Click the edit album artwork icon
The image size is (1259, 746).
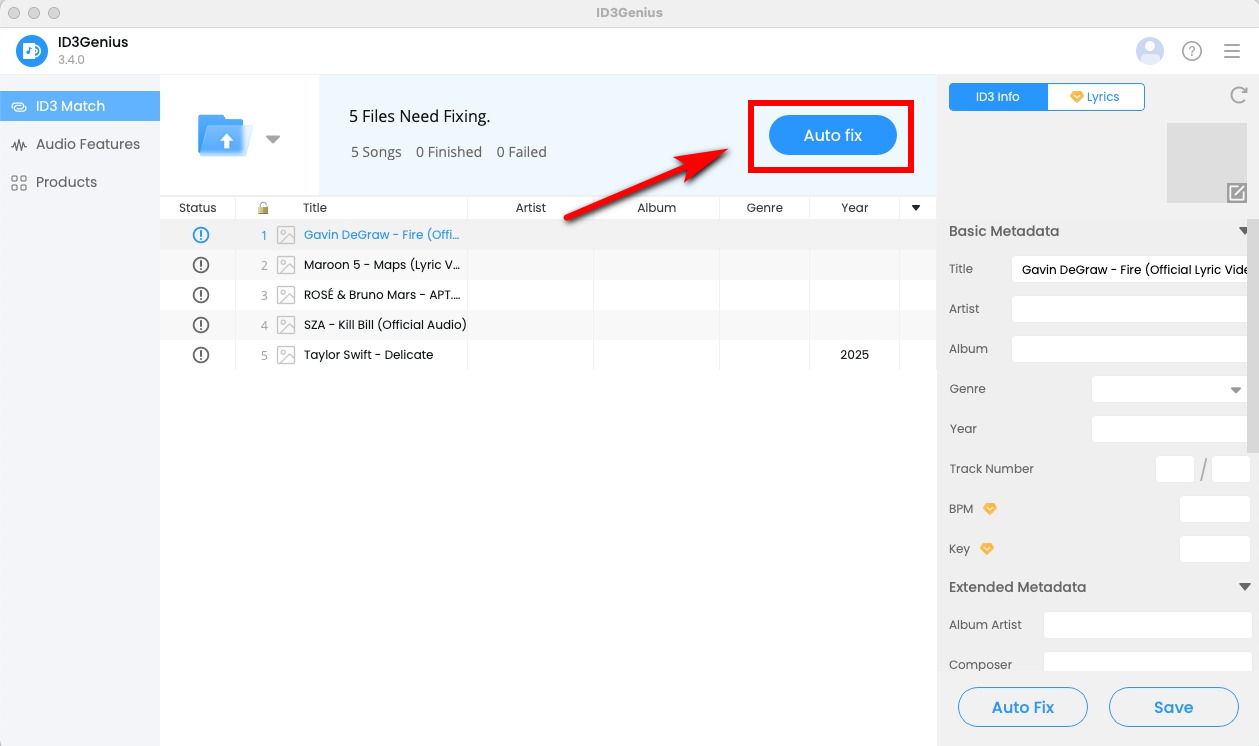click(1236, 192)
